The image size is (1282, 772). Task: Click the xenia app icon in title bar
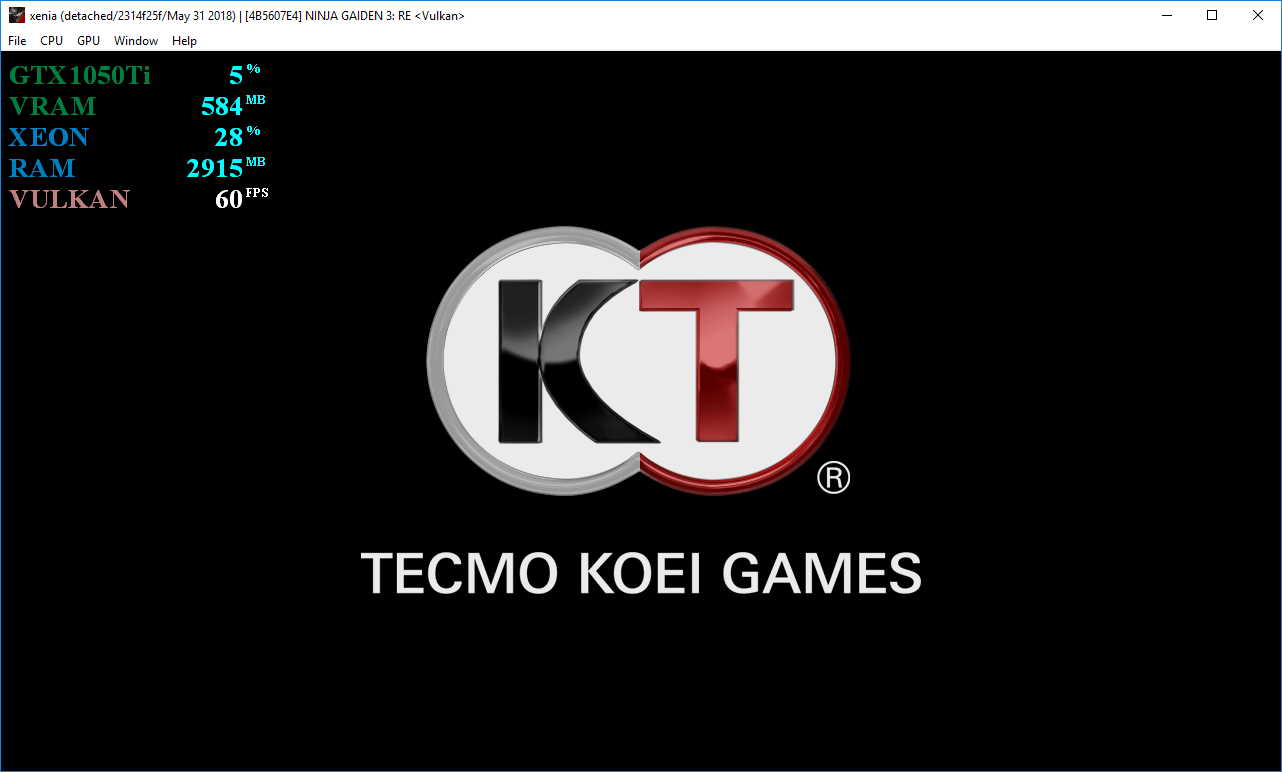coord(16,15)
